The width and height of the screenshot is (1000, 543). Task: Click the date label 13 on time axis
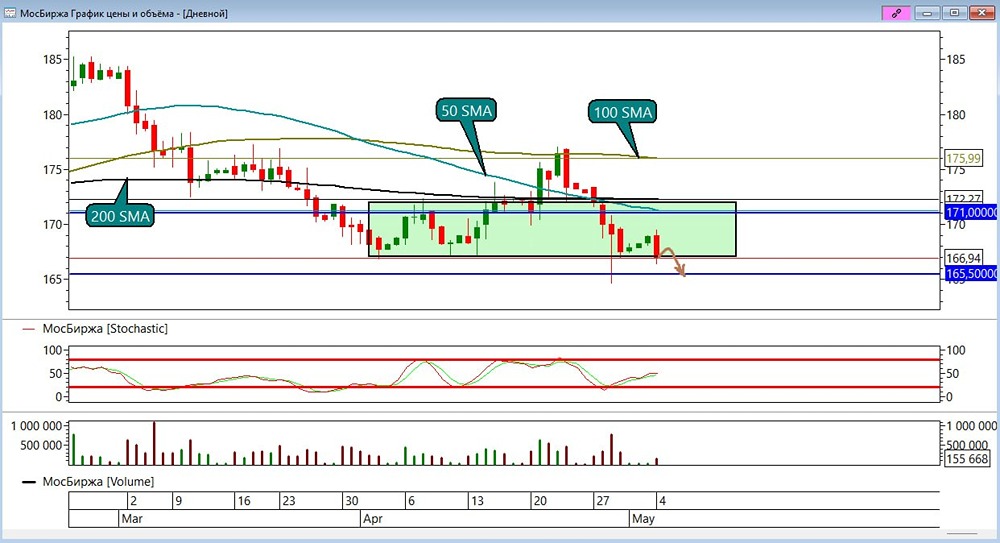(x=477, y=501)
